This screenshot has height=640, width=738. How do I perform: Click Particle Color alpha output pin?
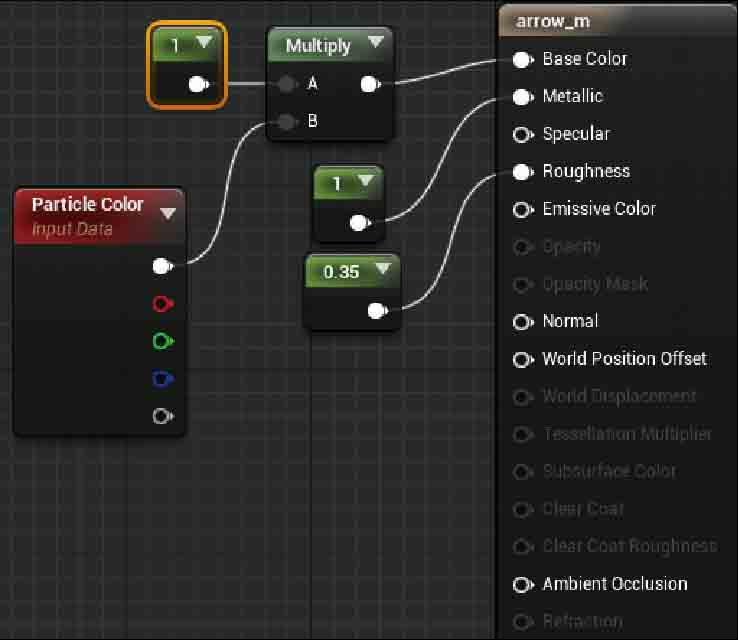click(163, 416)
